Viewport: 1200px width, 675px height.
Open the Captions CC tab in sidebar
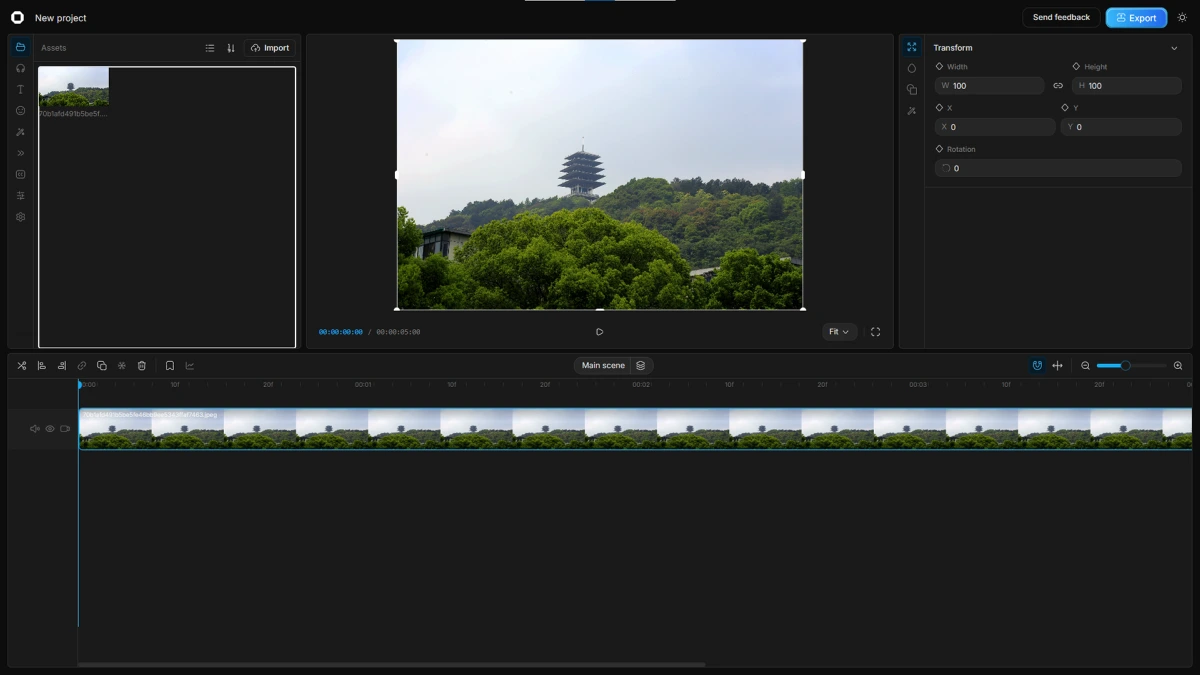(20, 174)
